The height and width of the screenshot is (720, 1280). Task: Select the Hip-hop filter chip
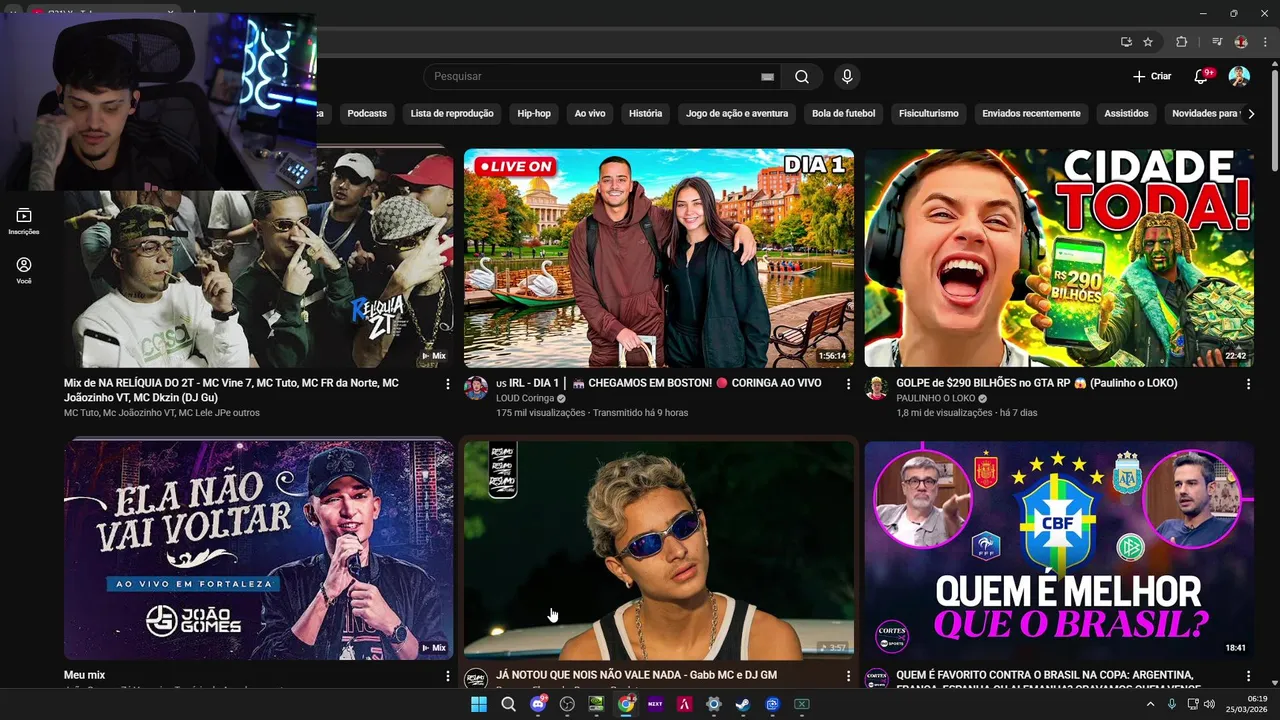click(x=534, y=114)
